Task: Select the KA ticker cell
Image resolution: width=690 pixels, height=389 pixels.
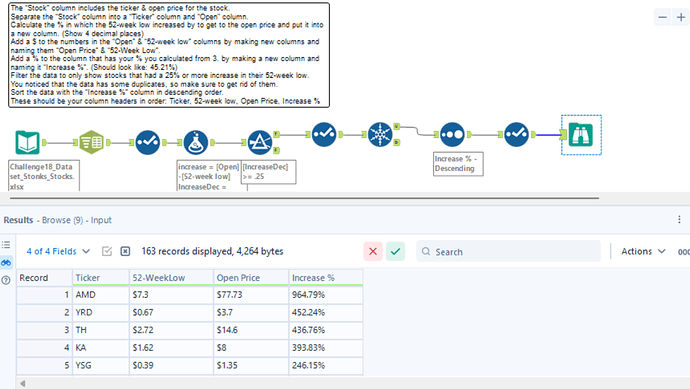Action: coord(101,348)
